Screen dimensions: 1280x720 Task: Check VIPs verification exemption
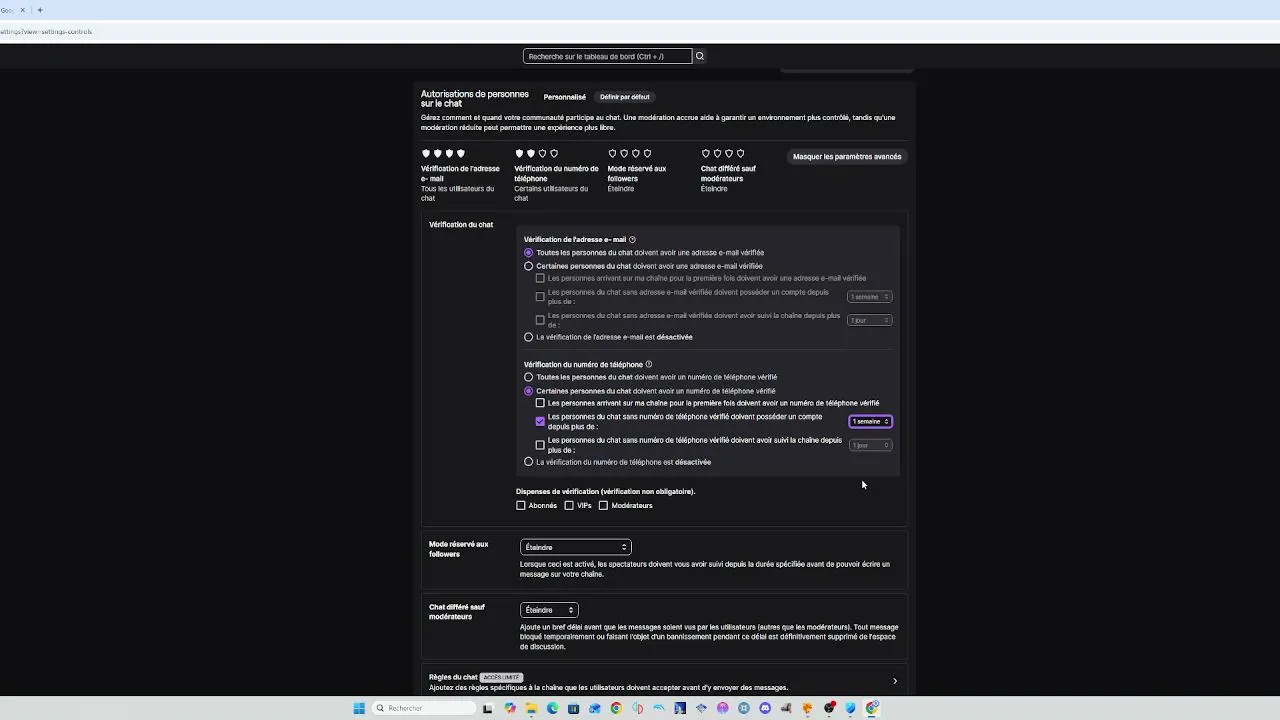(x=569, y=506)
